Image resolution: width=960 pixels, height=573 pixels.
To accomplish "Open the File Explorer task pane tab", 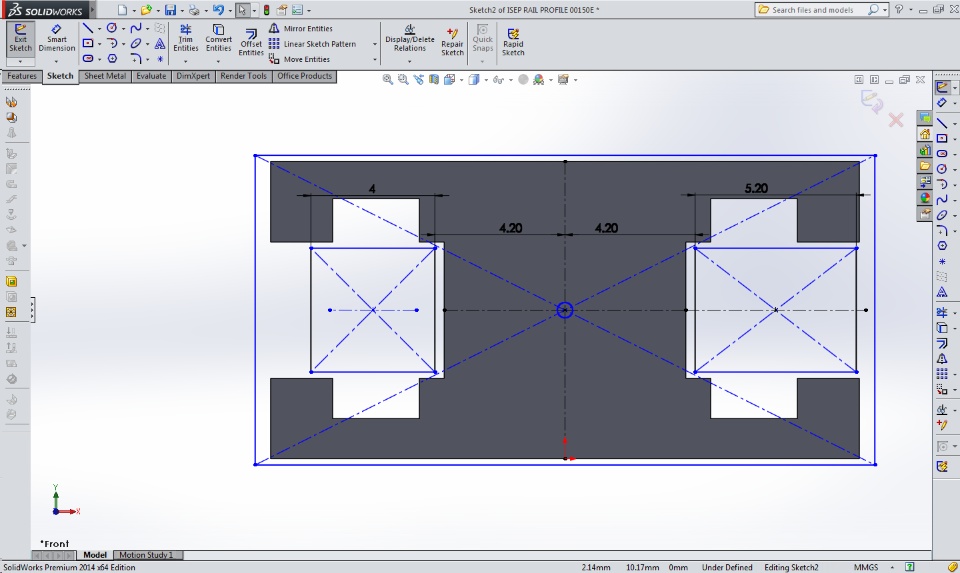I will [x=924, y=166].
